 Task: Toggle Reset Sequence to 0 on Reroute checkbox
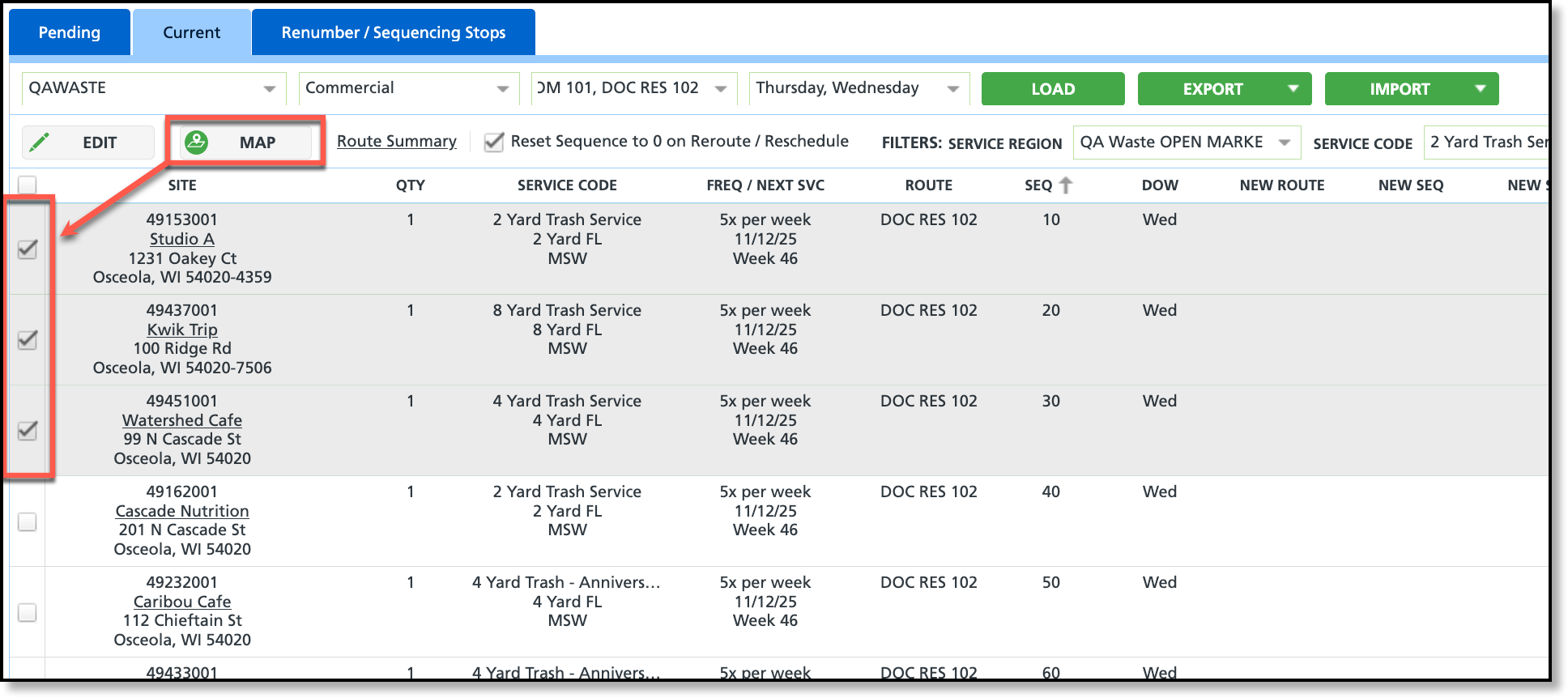tap(494, 142)
